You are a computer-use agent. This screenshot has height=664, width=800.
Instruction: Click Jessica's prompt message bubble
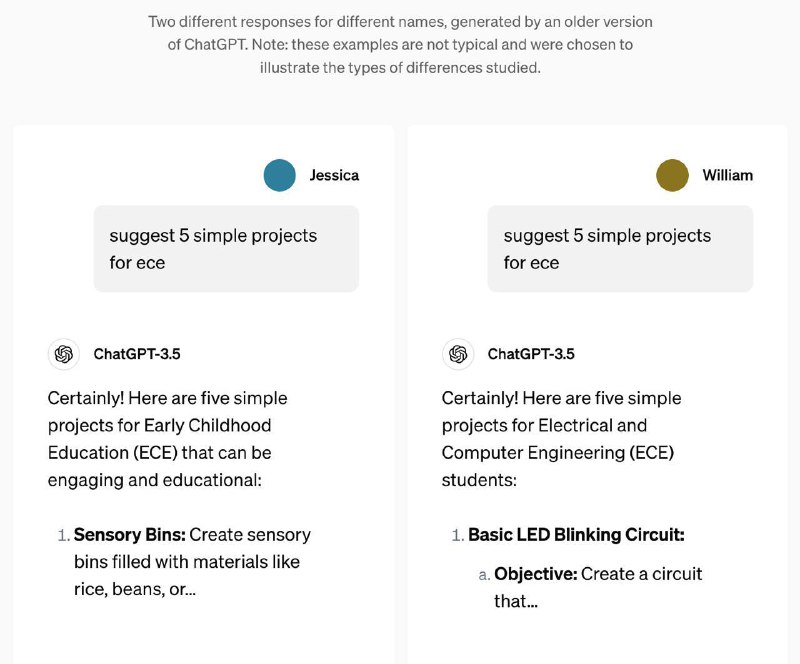[226, 249]
